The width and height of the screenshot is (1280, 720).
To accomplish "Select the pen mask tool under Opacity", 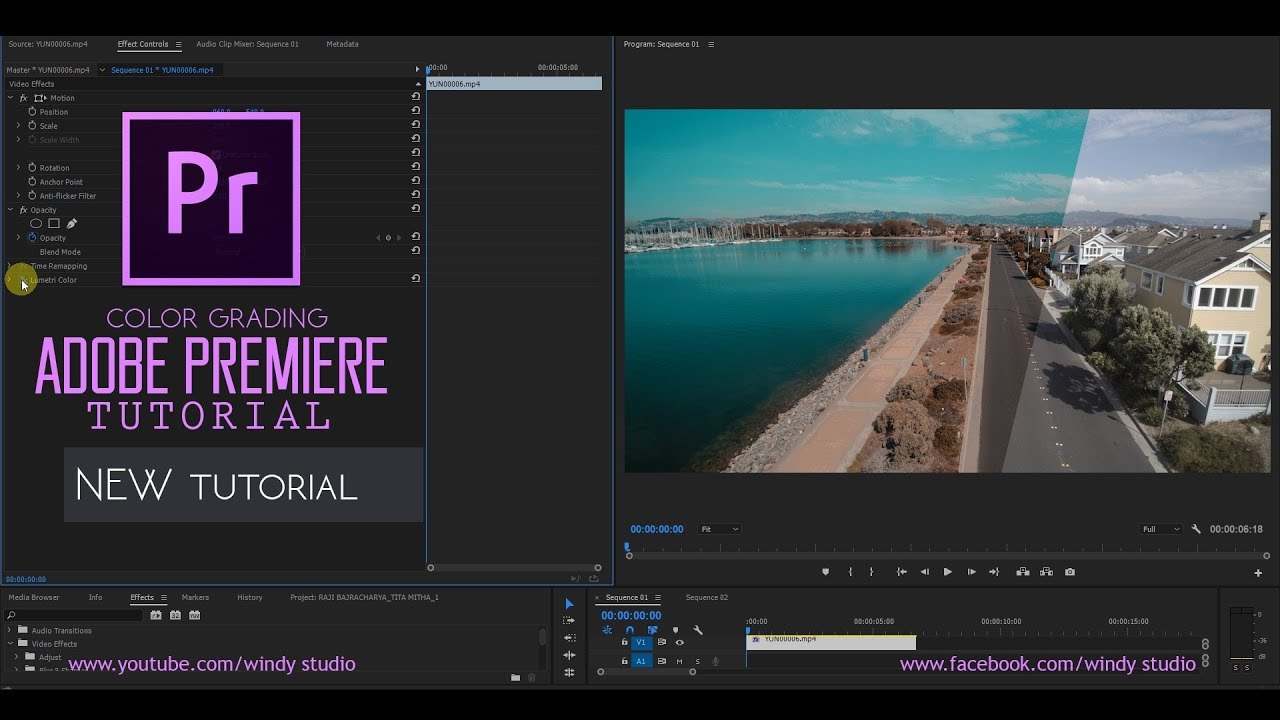I will point(72,224).
